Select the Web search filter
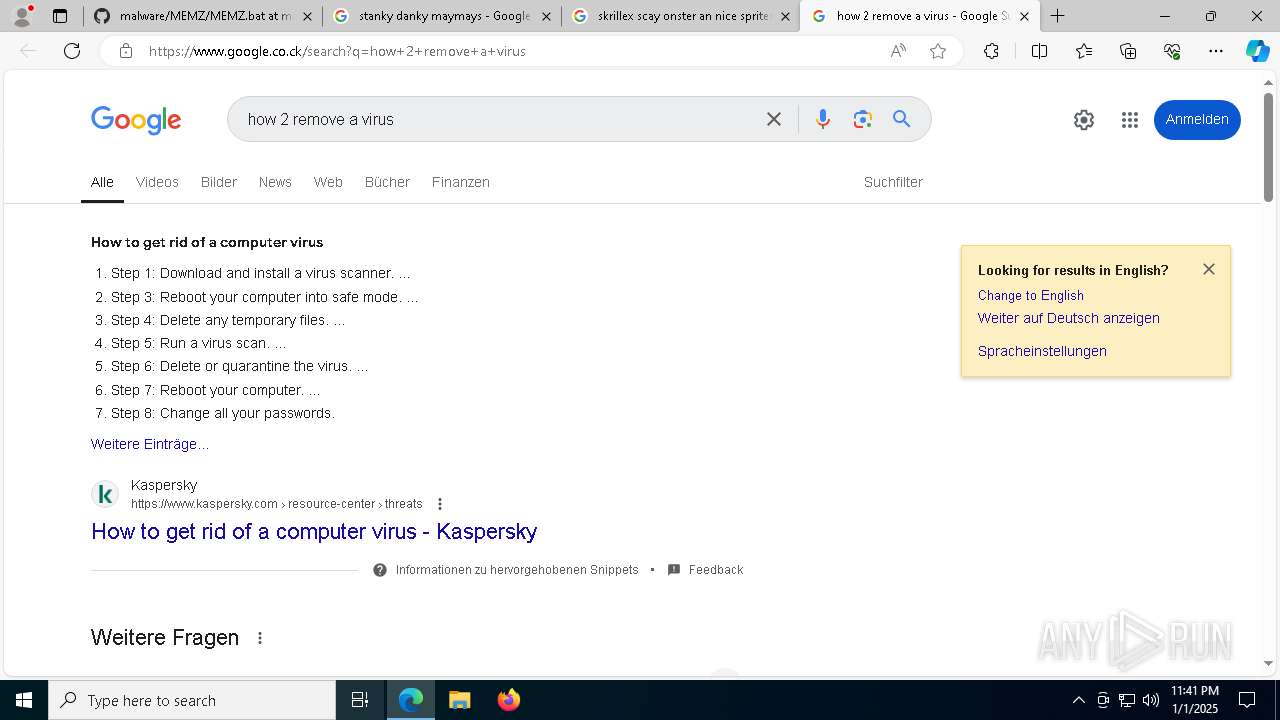 (x=328, y=182)
